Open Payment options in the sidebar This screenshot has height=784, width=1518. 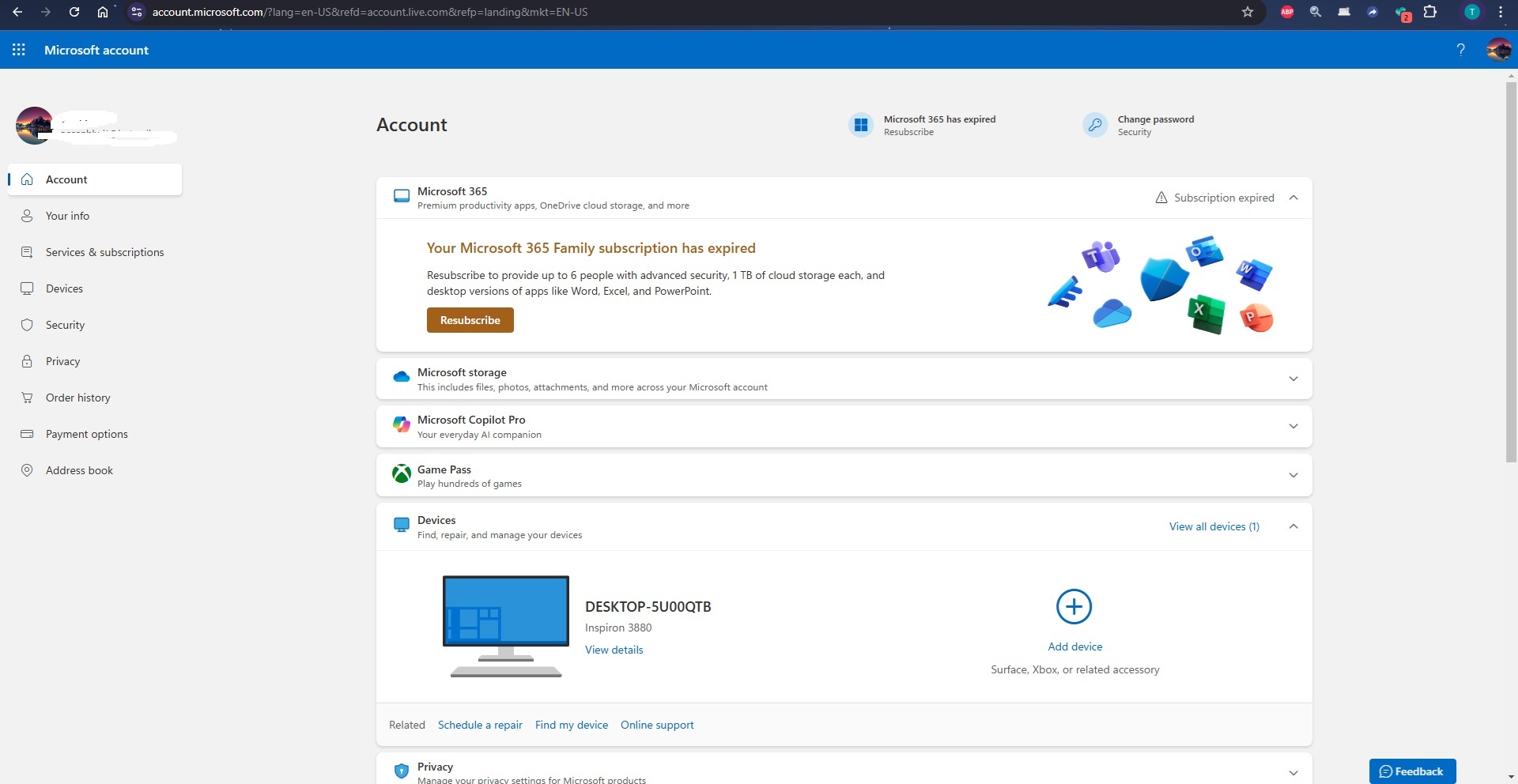click(95, 434)
